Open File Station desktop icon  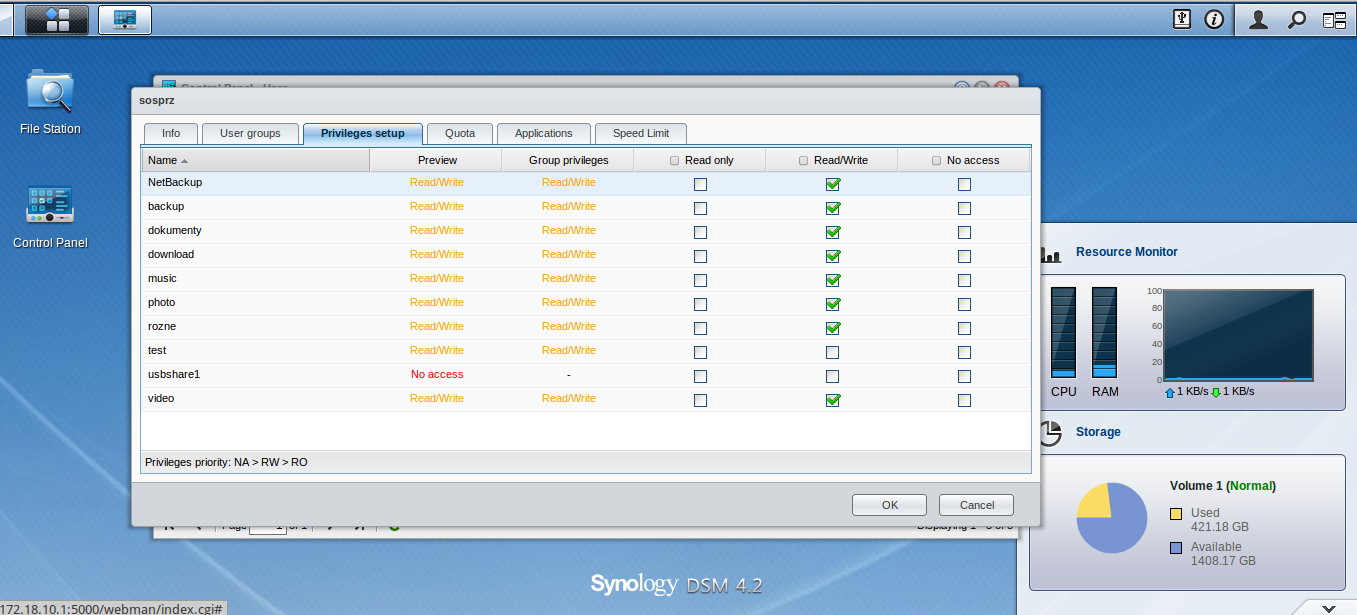(50, 102)
